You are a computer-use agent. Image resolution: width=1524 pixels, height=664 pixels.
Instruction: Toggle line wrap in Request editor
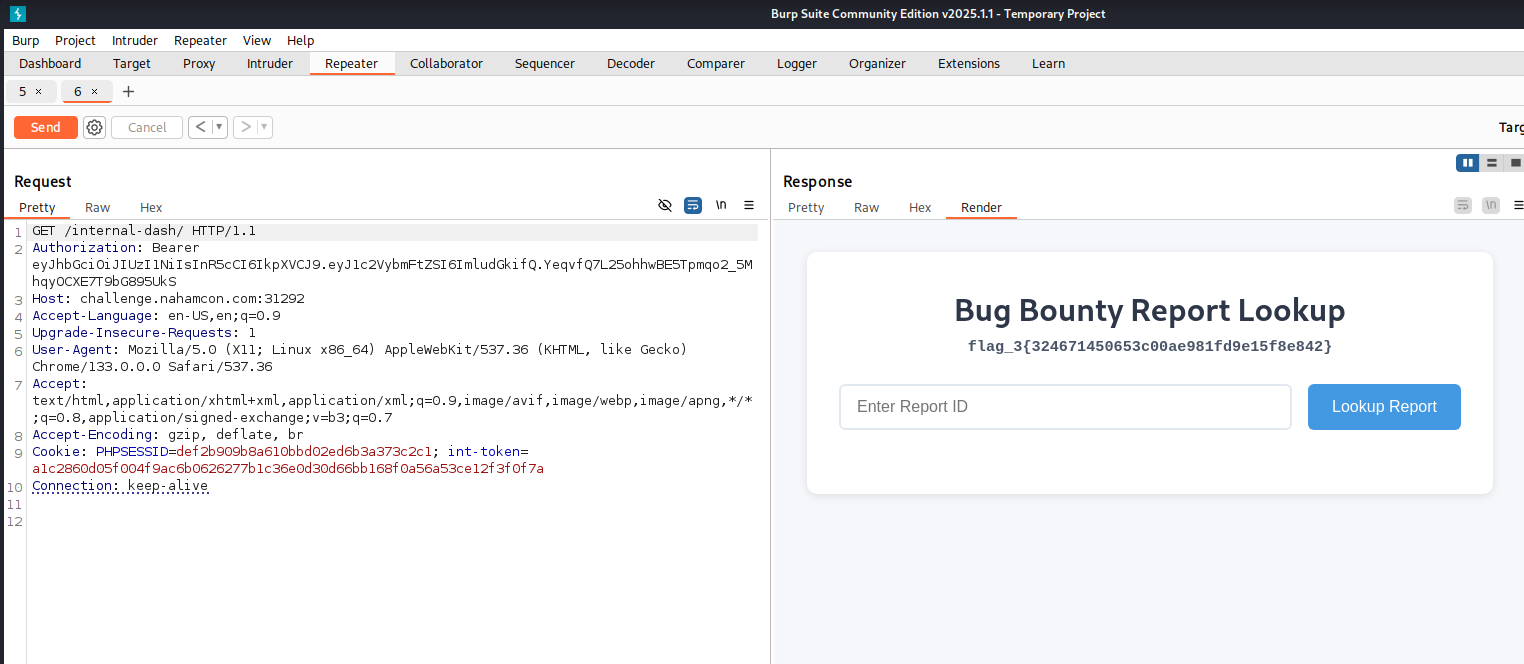(693, 205)
